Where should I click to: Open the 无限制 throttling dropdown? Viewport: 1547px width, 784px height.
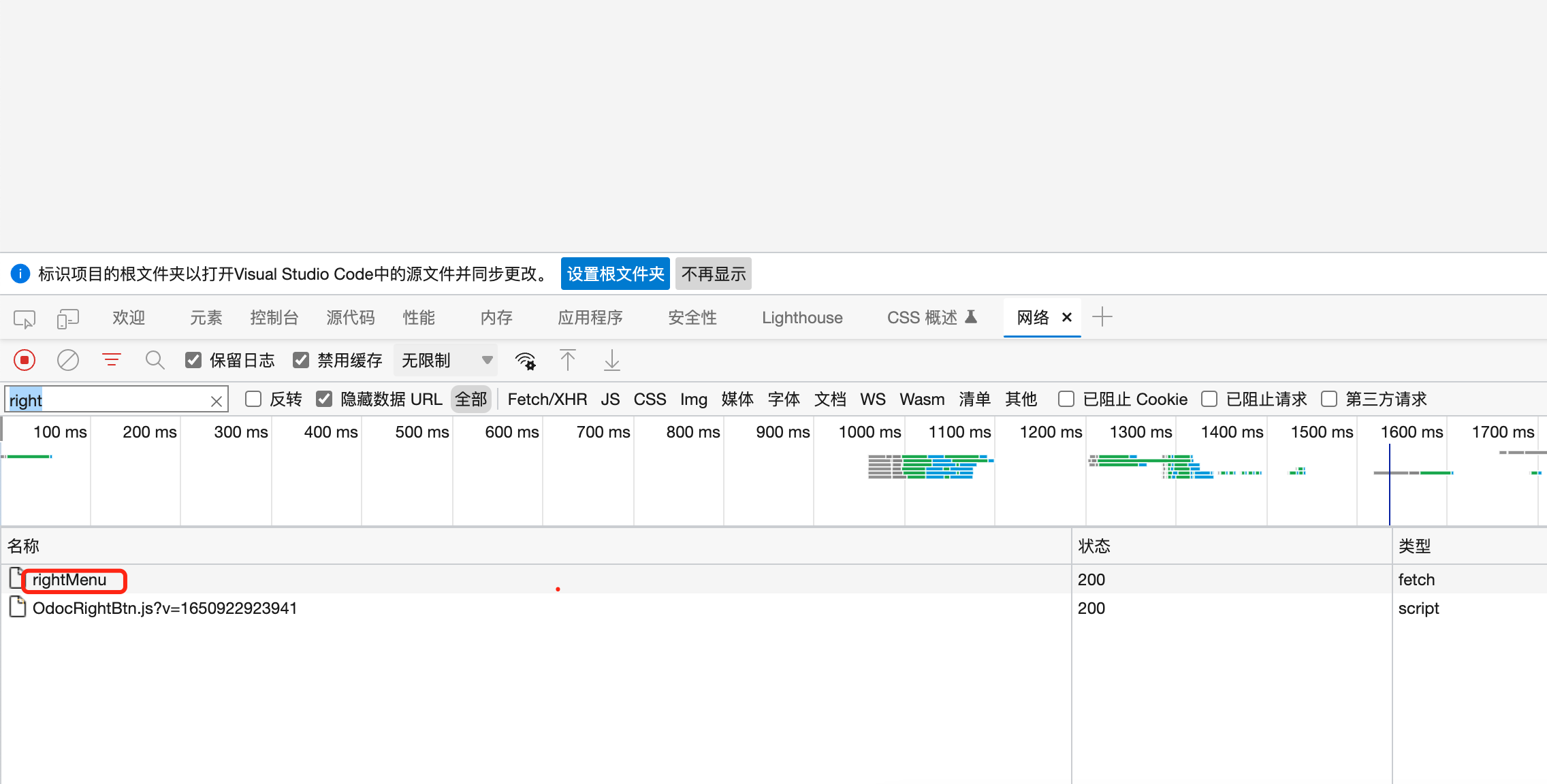[446, 360]
